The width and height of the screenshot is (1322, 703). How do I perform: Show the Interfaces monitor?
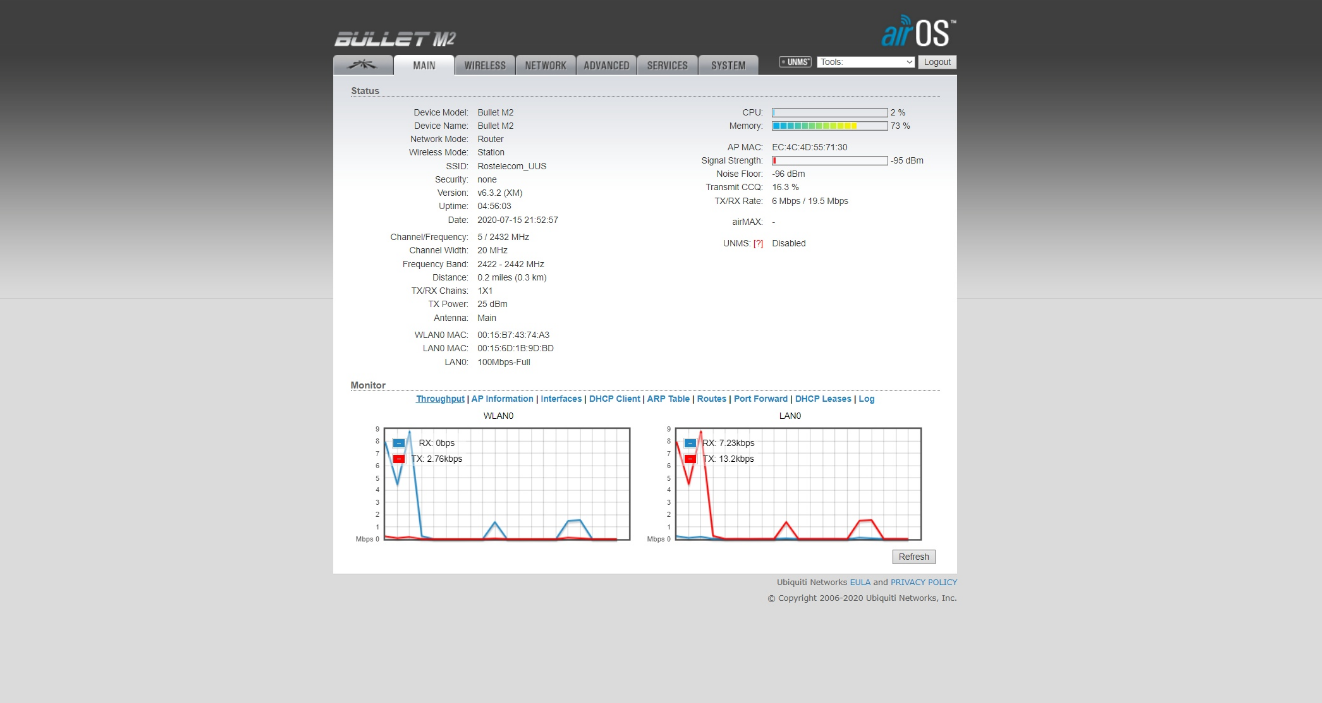[x=561, y=399]
